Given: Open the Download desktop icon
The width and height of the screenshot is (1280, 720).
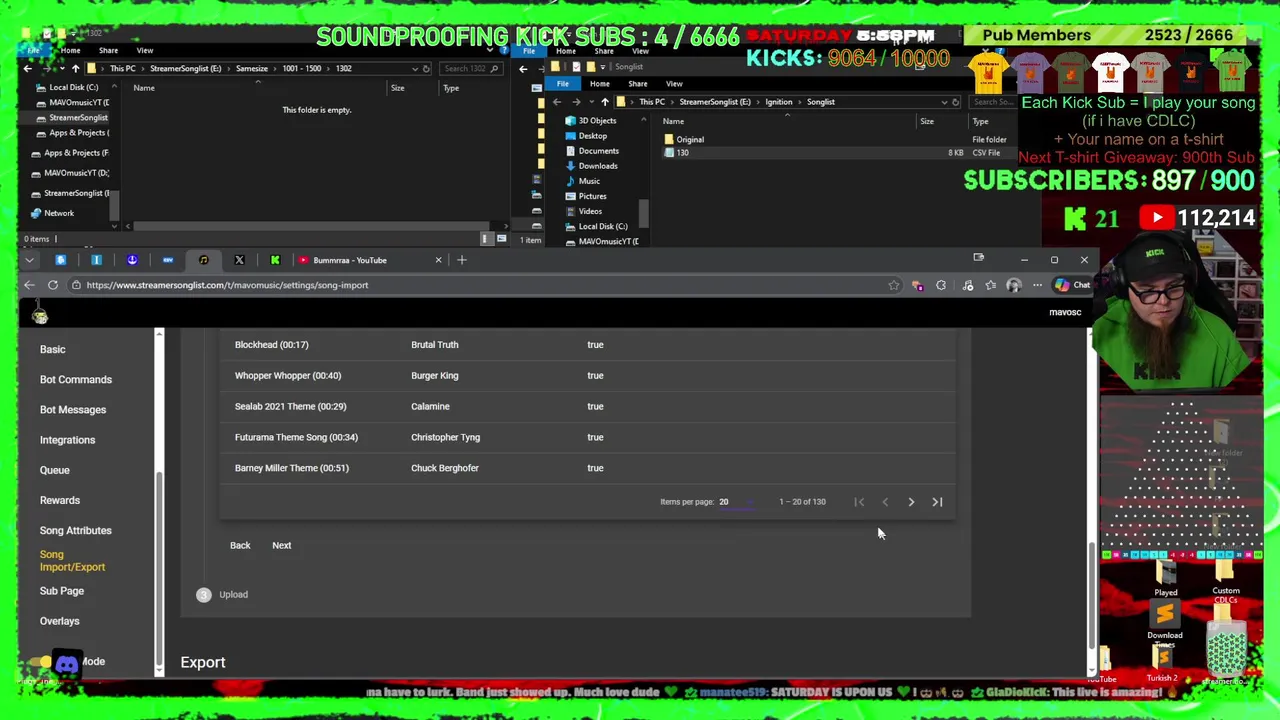Looking at the screenshot, I should [x=1165, y=622].
